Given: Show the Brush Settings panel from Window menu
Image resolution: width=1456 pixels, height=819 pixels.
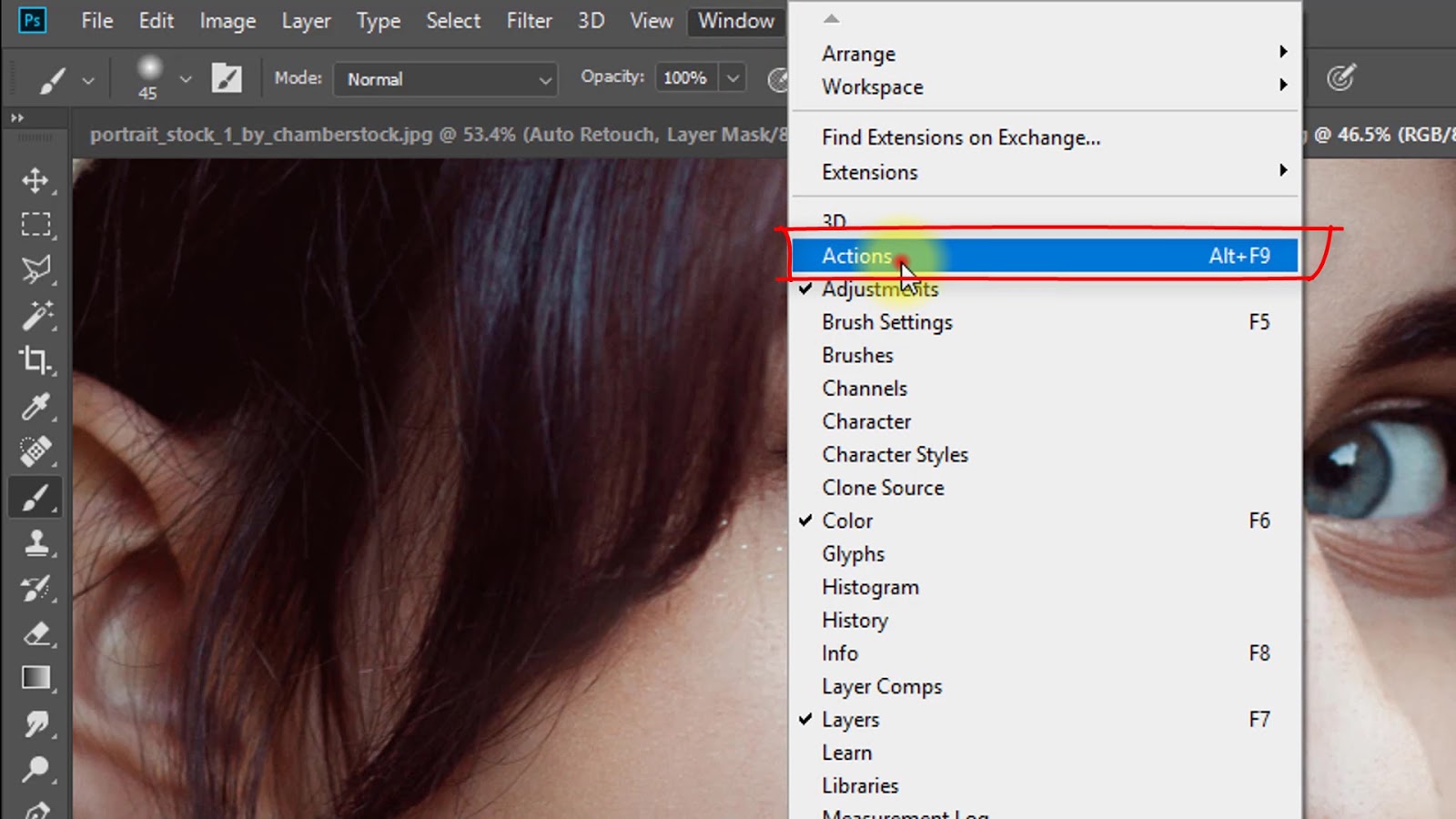Looking at the screenshot, I should (1045, 322).
